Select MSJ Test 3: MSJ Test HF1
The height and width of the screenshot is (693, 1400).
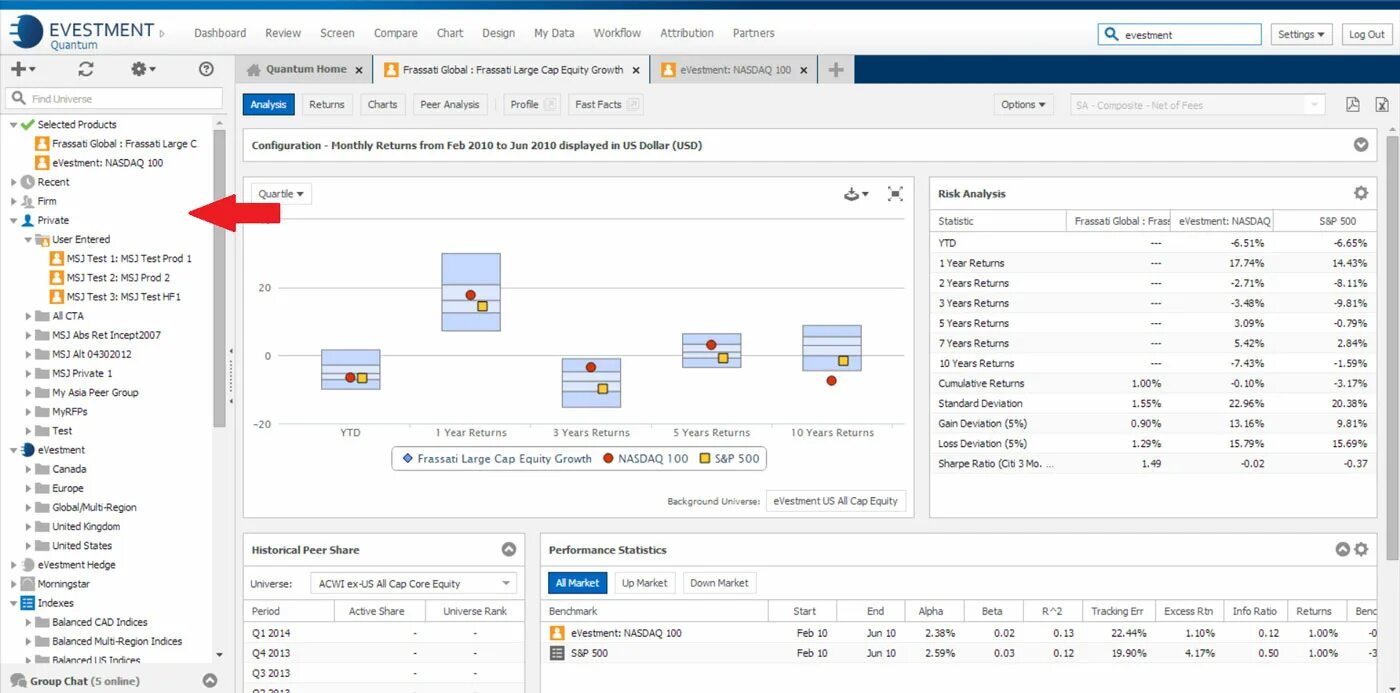(115, 297)
